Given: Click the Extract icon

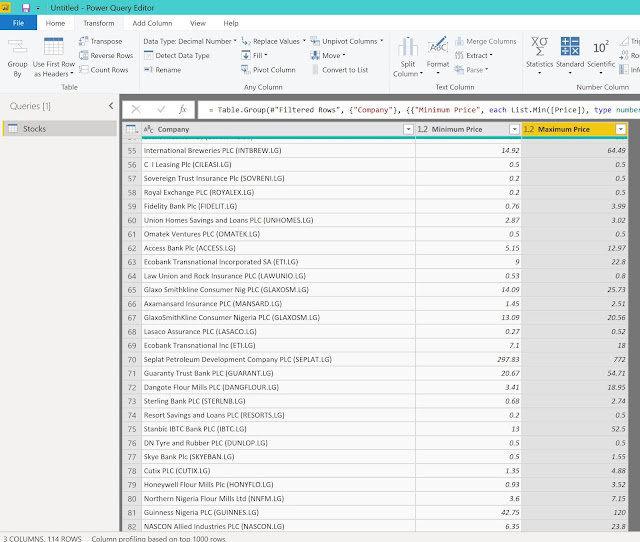Looking at the screenshot, I should click(460, 55).
